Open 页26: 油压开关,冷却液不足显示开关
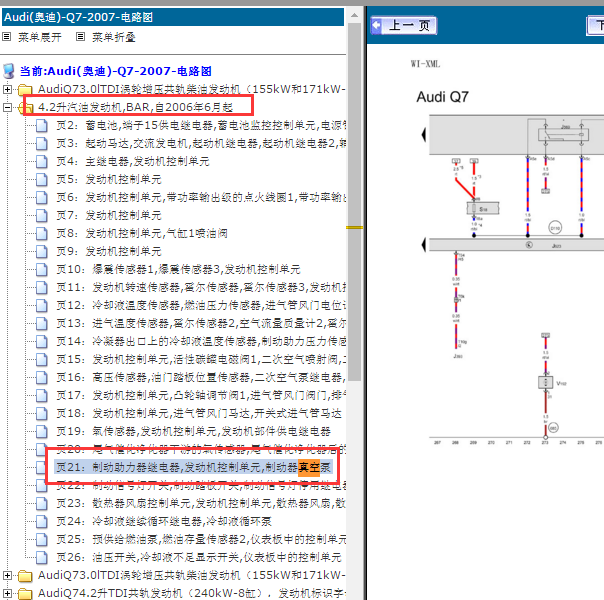604x600 pixels. pyautogui.click(x=199, y=558)
